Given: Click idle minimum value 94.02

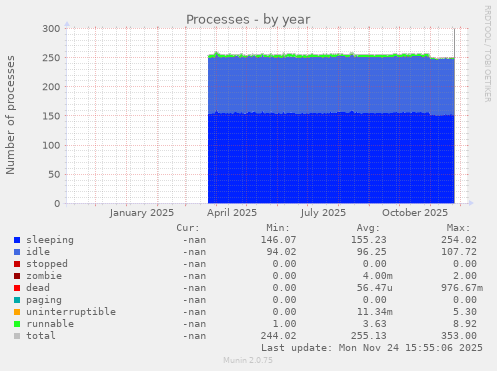Looking at the screenshot, I should click(281, 252).
